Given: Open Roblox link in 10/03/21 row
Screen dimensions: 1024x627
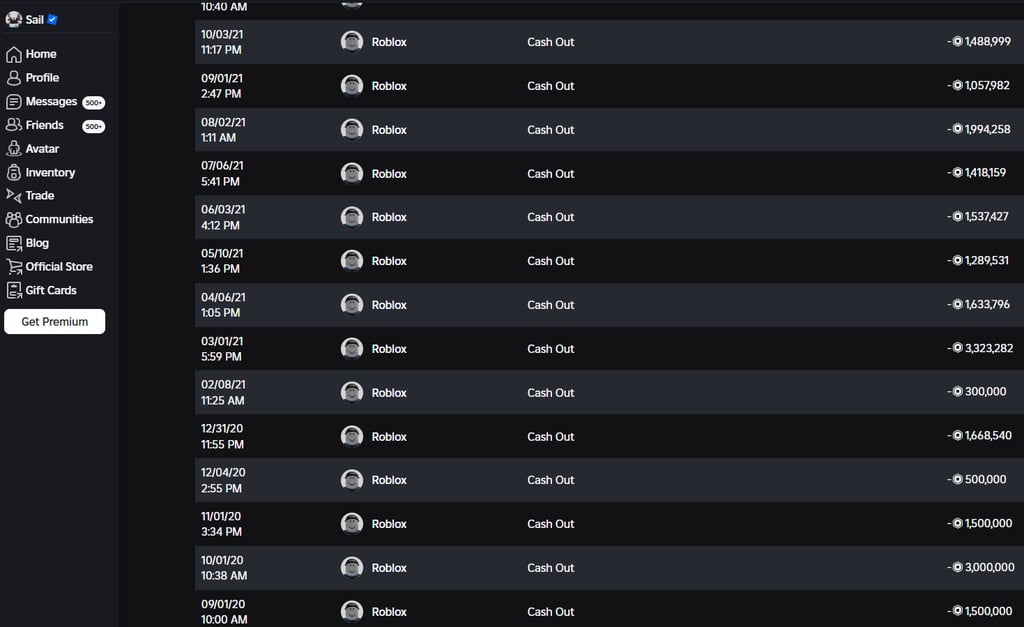Looking at the screenshot, I should click(389, 42).
